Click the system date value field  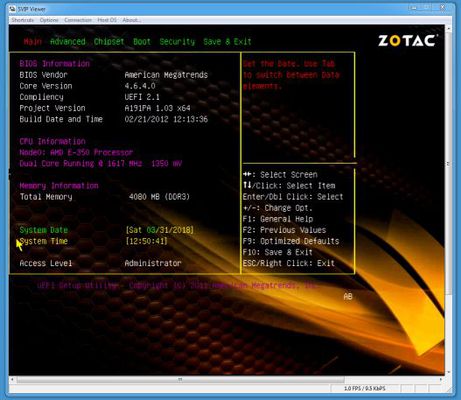tap(159, 230)
